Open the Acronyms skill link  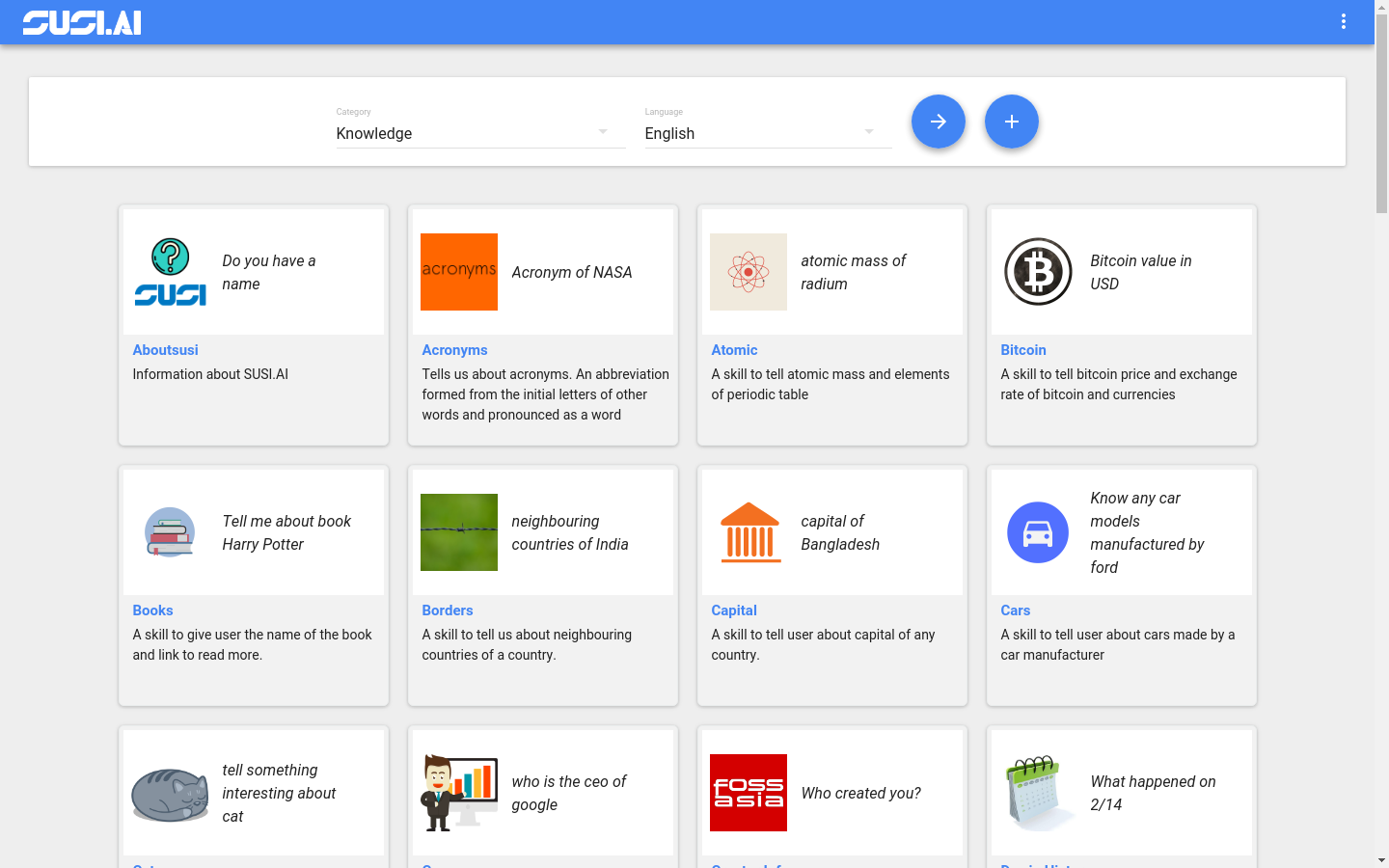click(454, 350)
